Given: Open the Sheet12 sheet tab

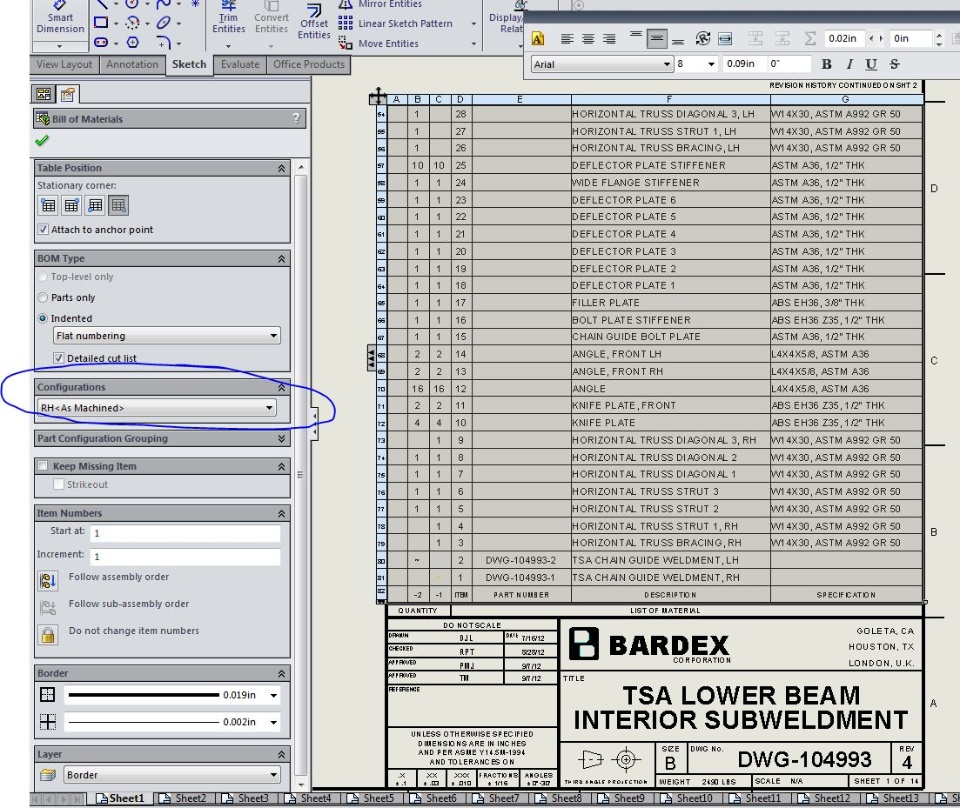Looking at the screenshot, I should (825, 798).
